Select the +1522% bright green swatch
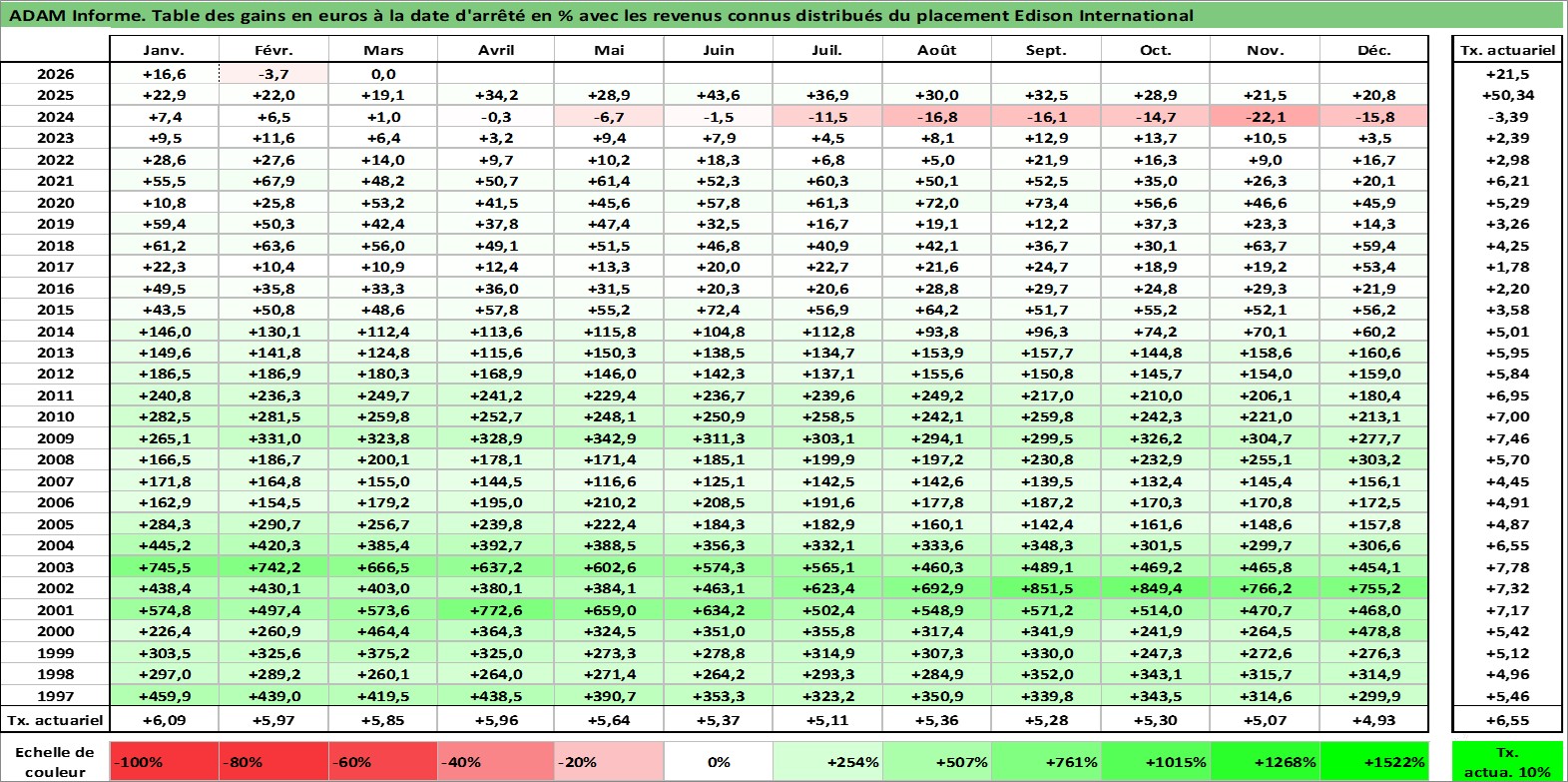Image resolution: width=1568 pixels, height=782 pixels. point(1374,762)
